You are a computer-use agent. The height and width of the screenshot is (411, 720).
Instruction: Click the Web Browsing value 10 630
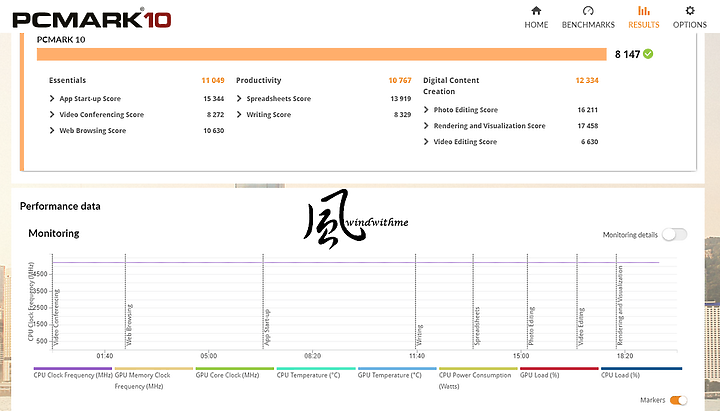tap(214, 130)
